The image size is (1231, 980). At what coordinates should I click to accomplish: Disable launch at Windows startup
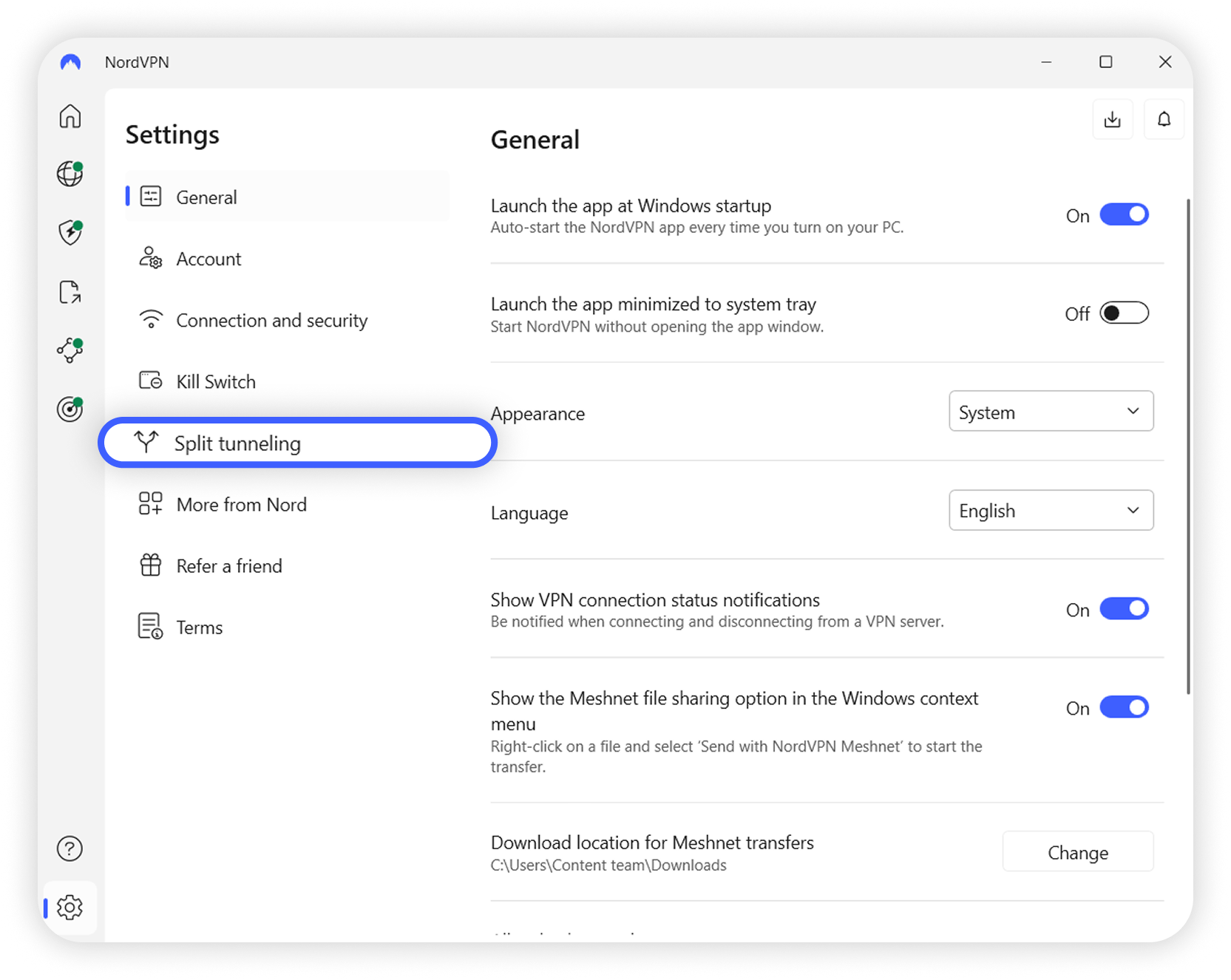pyautogui.click(x=1125, y=214)
